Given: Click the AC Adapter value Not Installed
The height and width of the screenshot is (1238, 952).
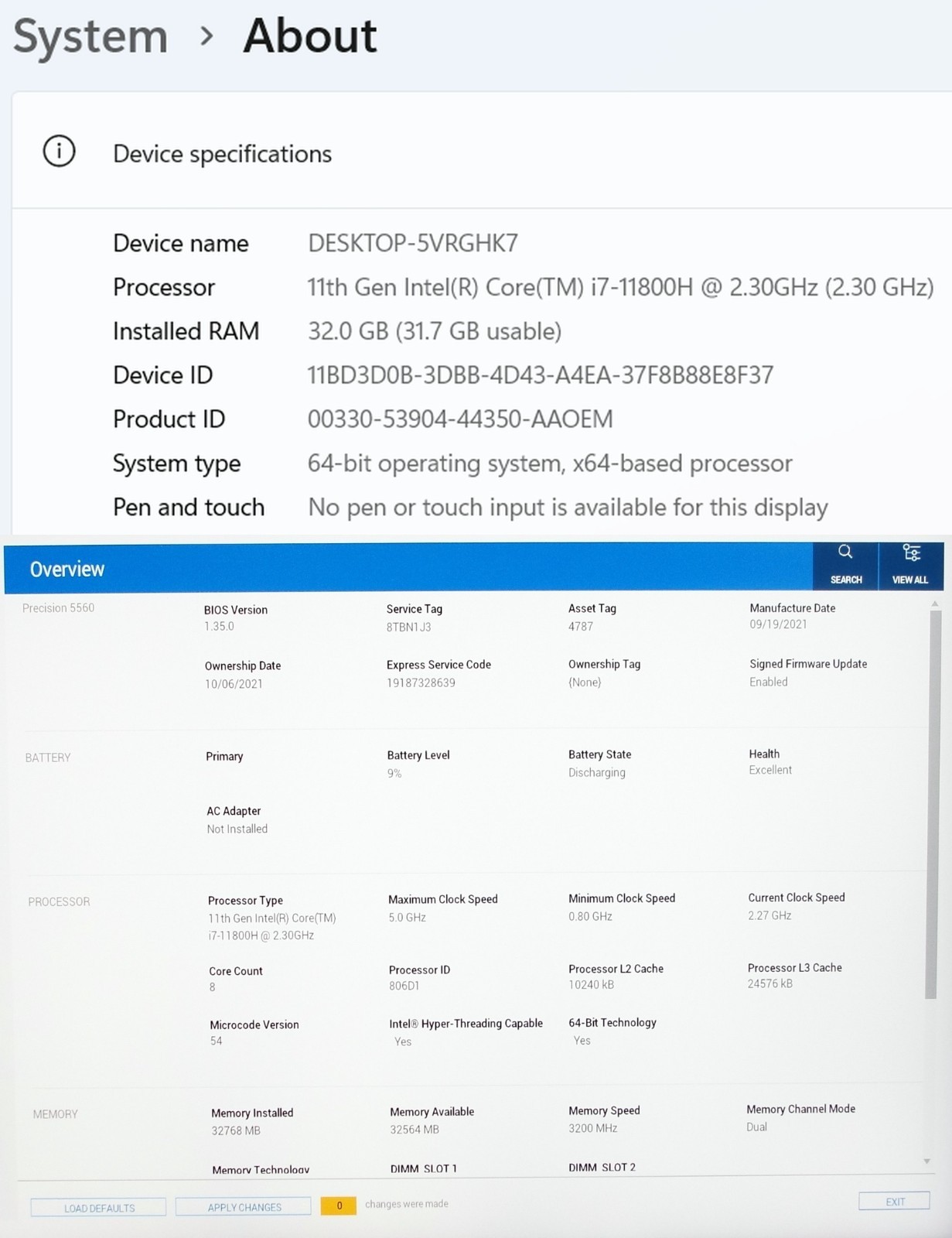Looking at the screenshot, I should (237, 829).
